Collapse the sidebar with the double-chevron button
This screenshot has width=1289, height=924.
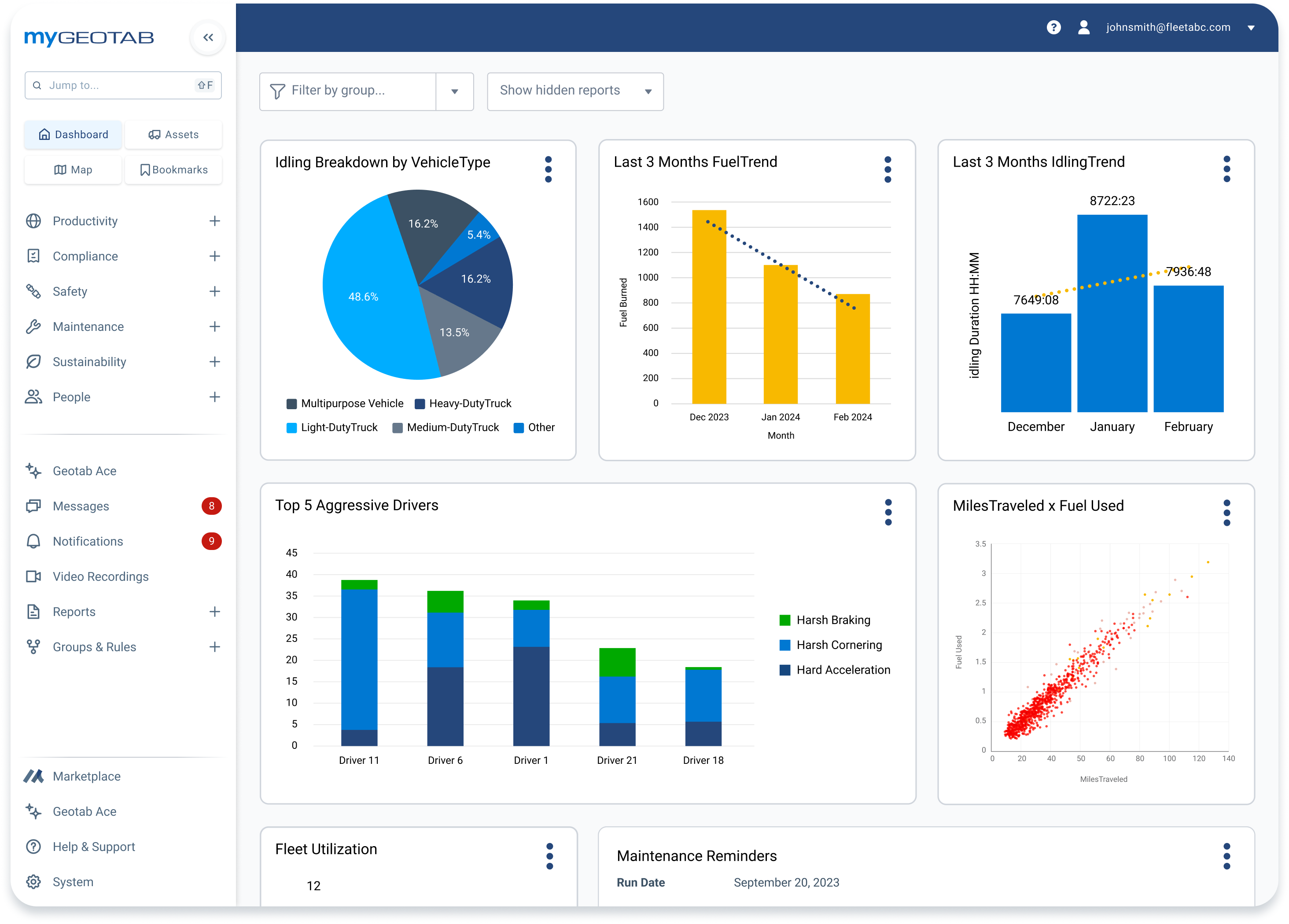point(207,37)
